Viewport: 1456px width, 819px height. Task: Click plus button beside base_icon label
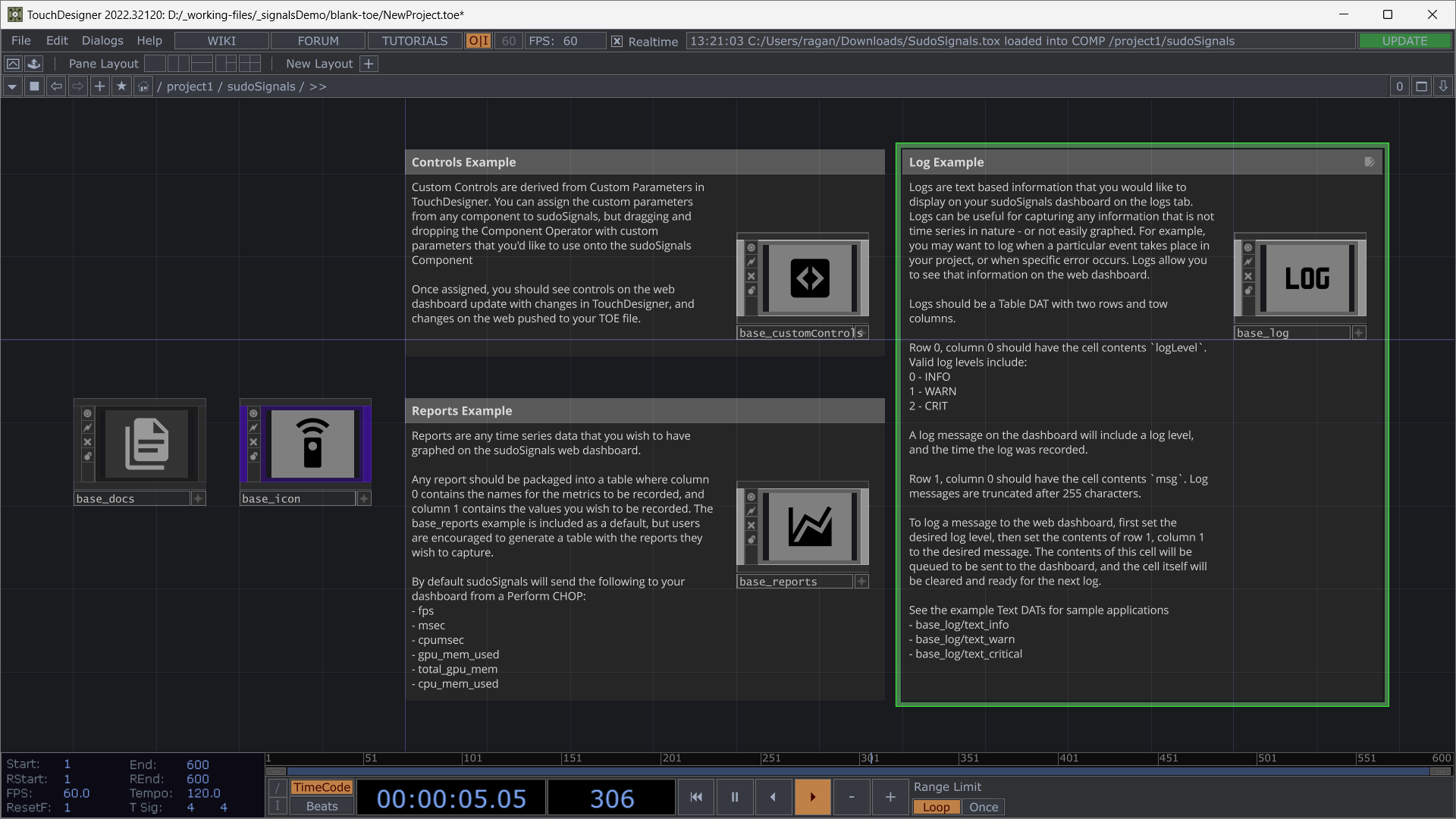click(364, 498)
